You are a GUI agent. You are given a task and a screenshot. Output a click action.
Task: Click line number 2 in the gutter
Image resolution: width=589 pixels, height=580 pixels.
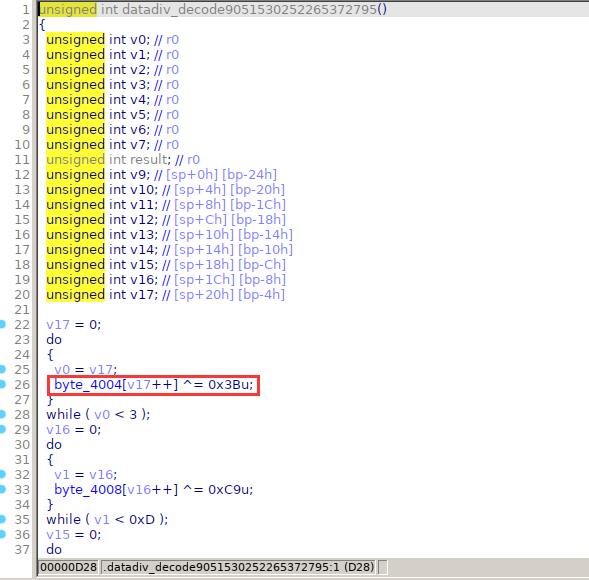click(x=26, y=25)
